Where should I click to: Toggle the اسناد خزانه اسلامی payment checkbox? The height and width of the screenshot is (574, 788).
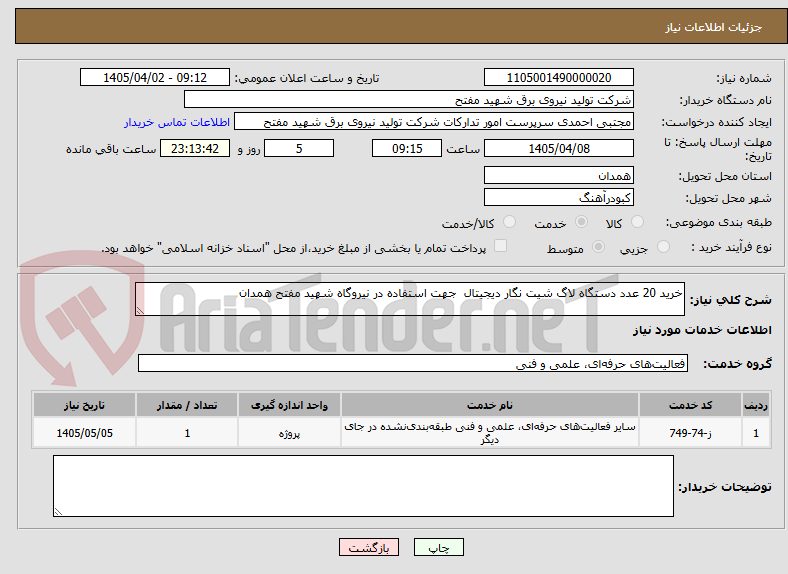coord(500,246)
